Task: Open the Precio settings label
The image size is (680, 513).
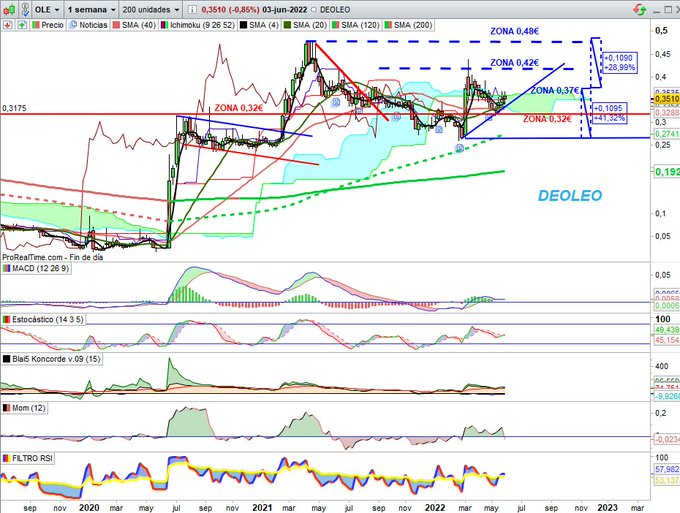Action: [52, 25]
